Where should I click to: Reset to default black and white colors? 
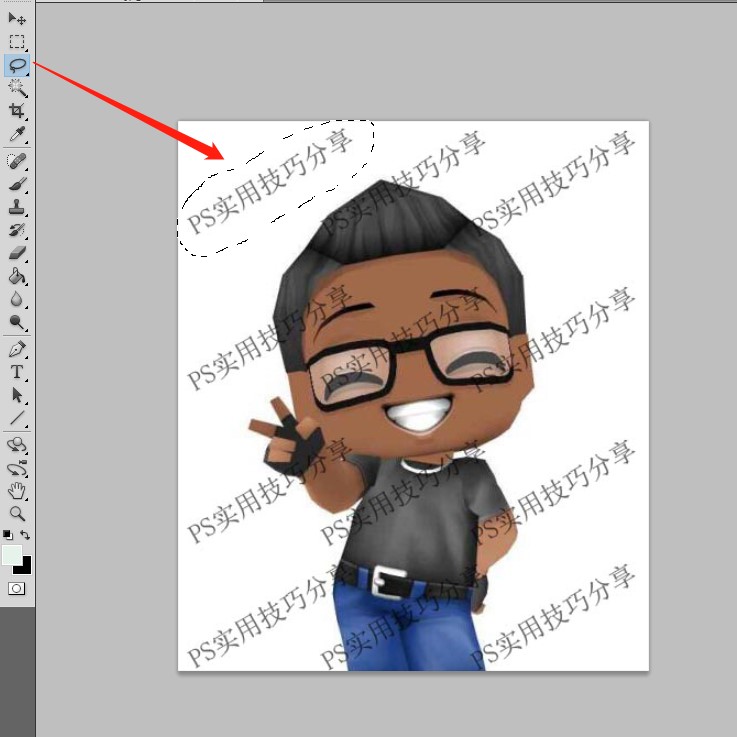pos(8,536)
